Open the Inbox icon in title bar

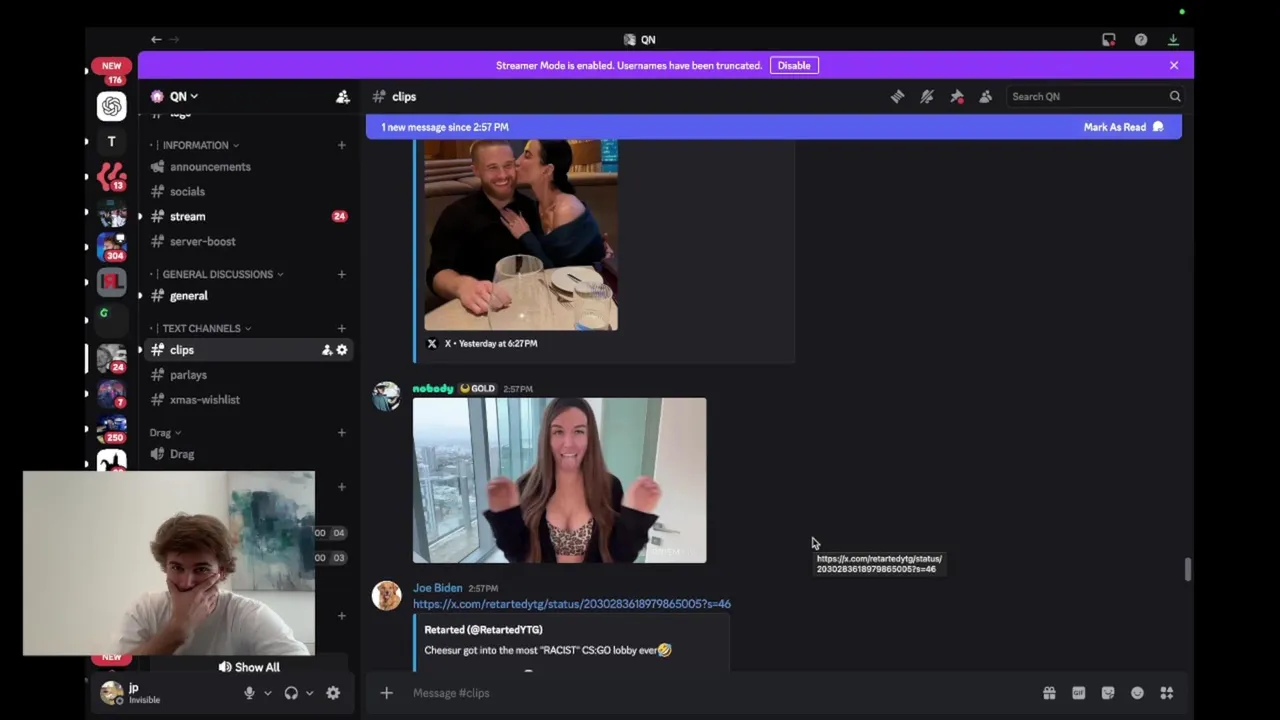coord(1109,40)
